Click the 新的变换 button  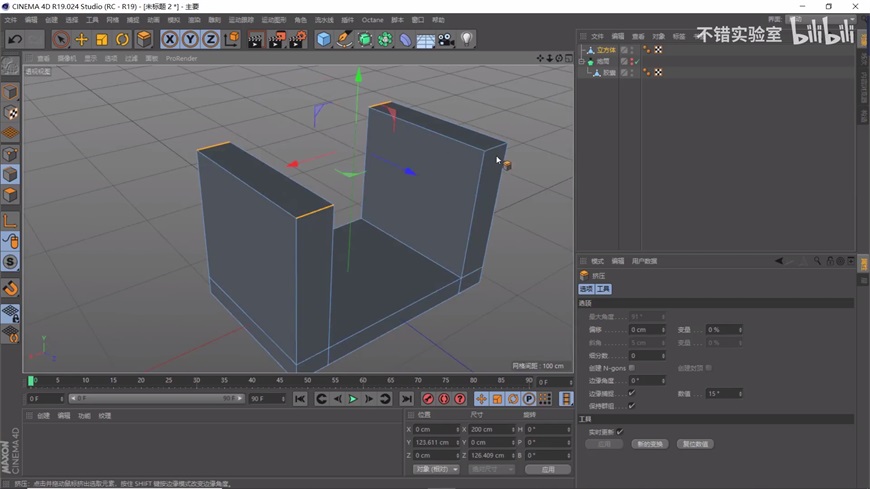[650, 444]
